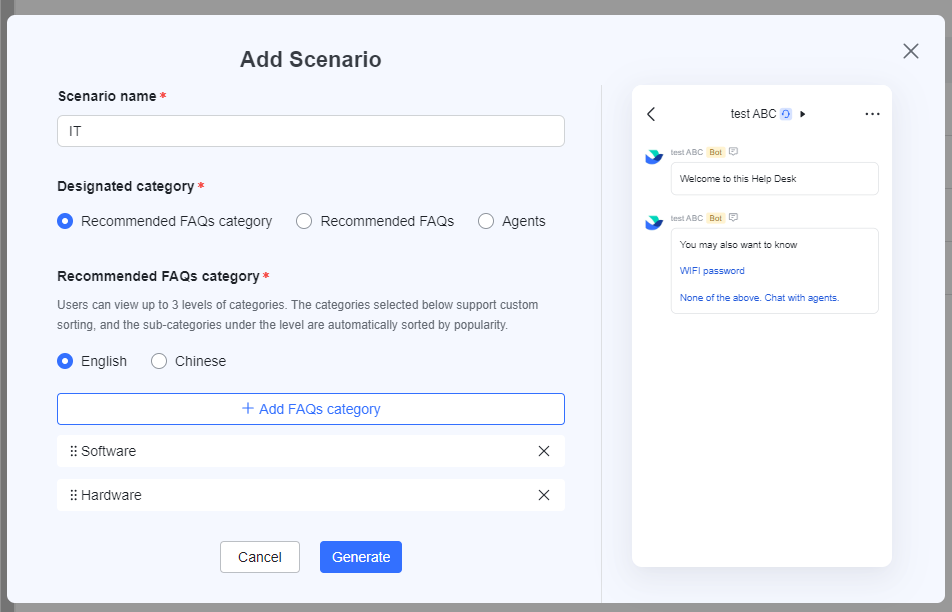Click comment icon above welcome message

pyautogui.click(x=733, y=152)
